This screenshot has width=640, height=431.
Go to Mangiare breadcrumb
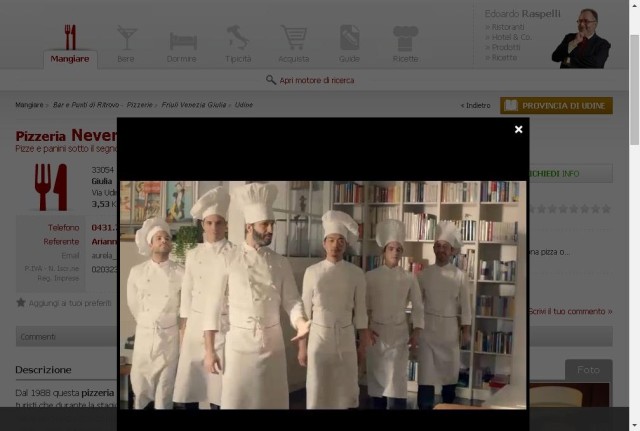click(29, 105)
